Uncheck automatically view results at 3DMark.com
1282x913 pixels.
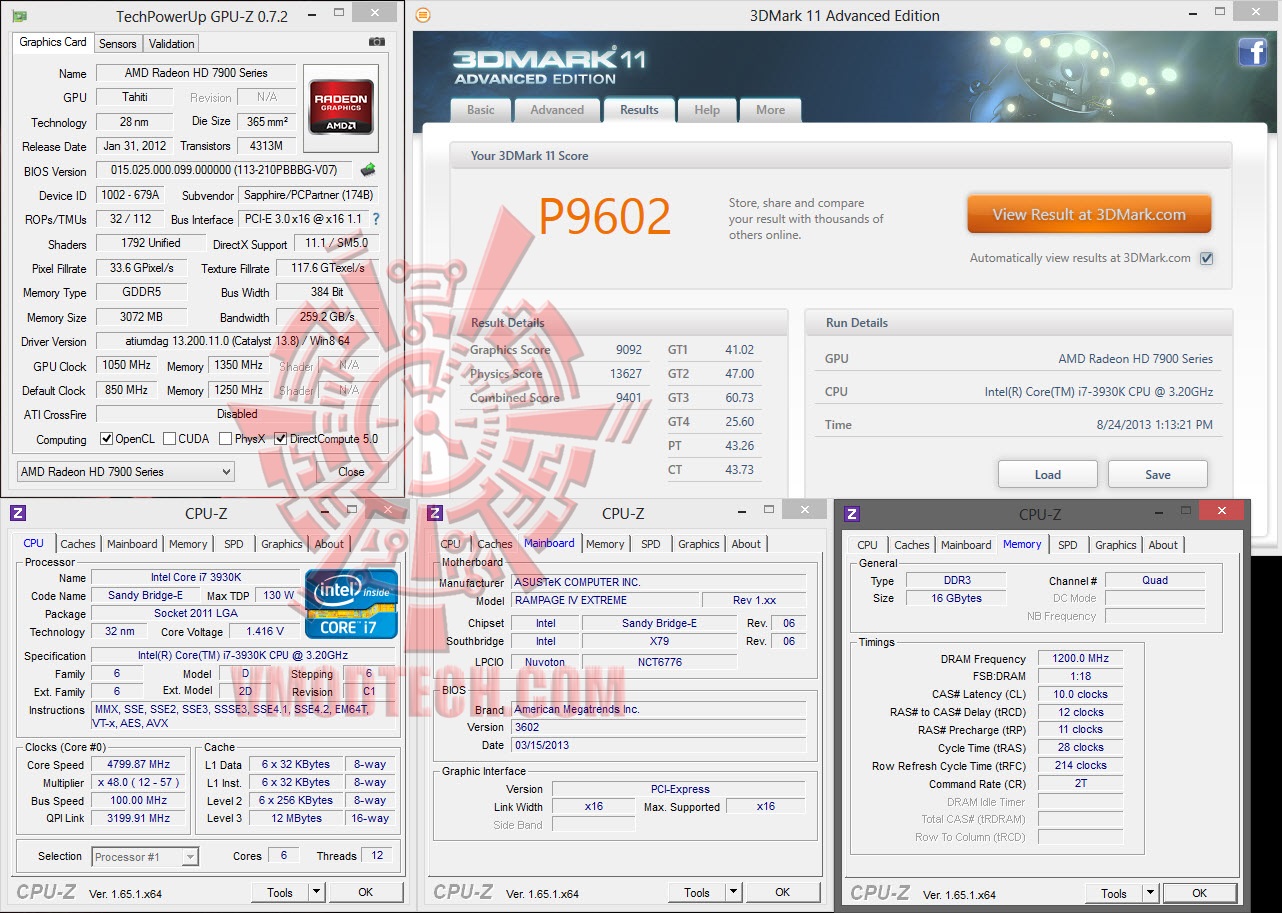[1206, 258]
